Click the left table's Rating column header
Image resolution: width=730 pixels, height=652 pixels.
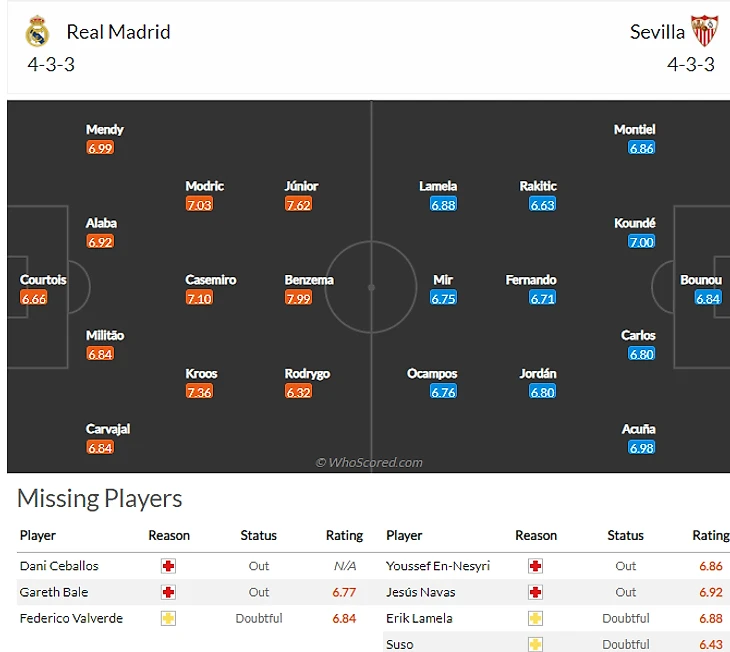344,536
